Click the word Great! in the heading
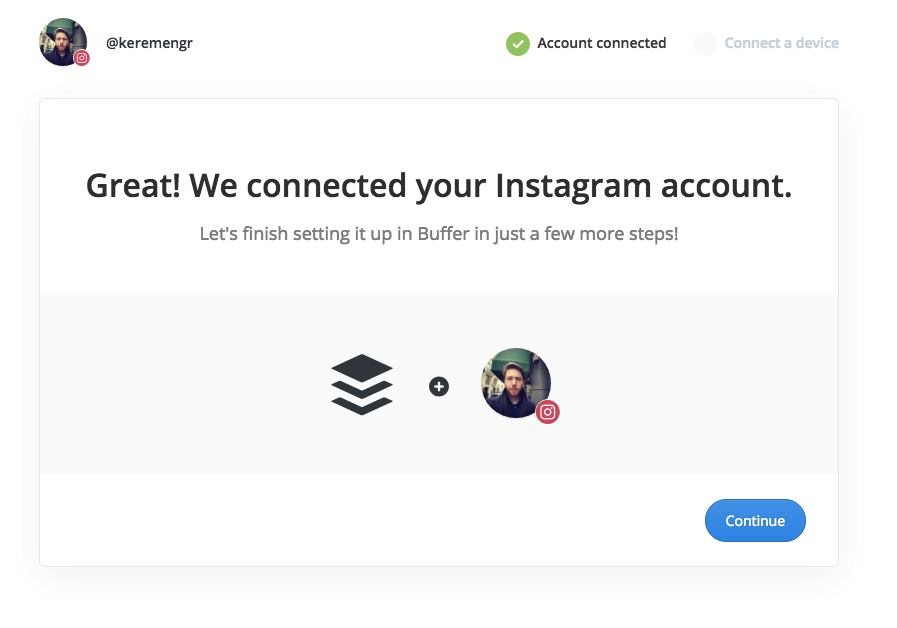 click(x=133, y=186)
